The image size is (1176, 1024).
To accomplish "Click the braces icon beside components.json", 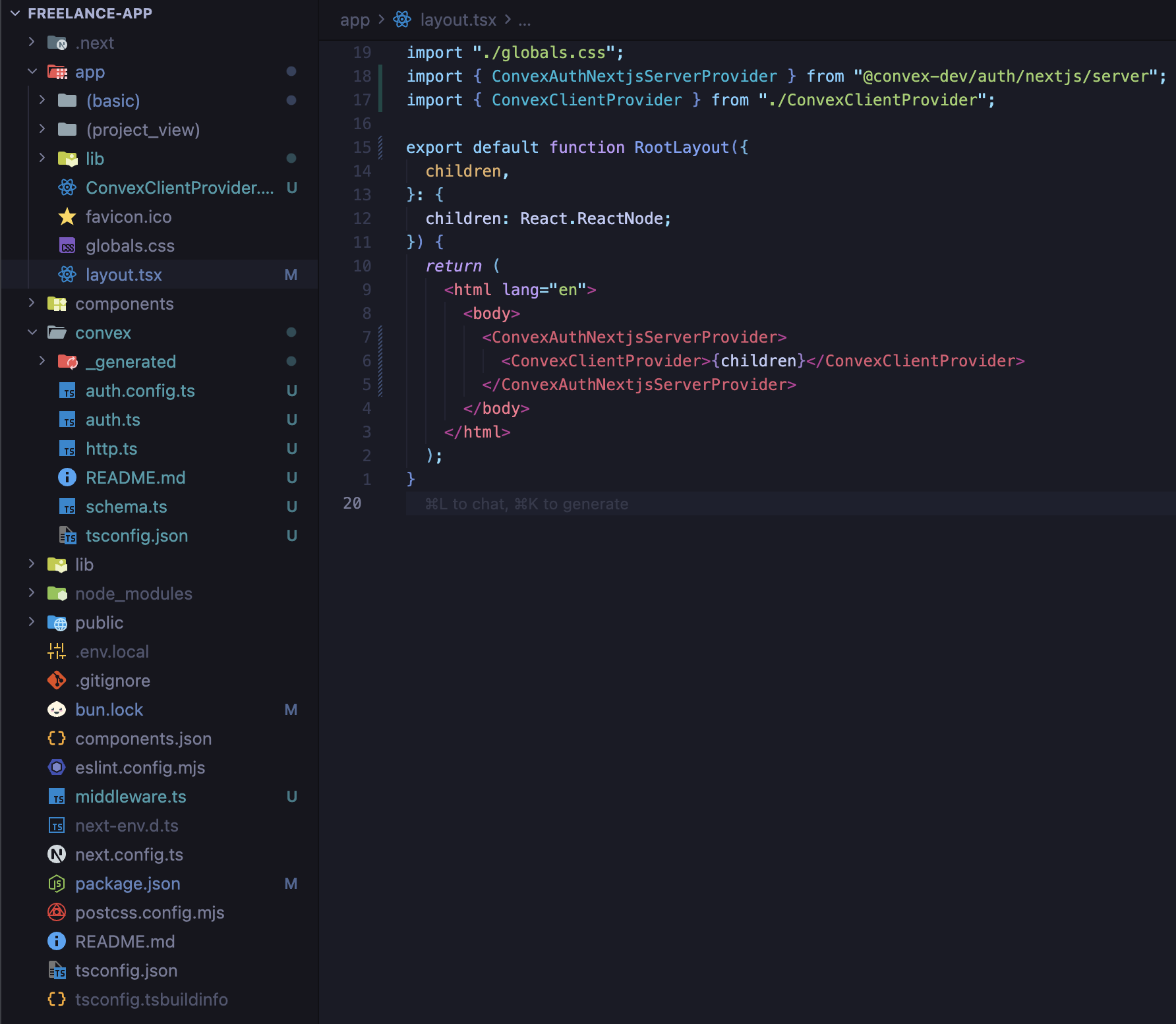I will (x=57, y=738).
